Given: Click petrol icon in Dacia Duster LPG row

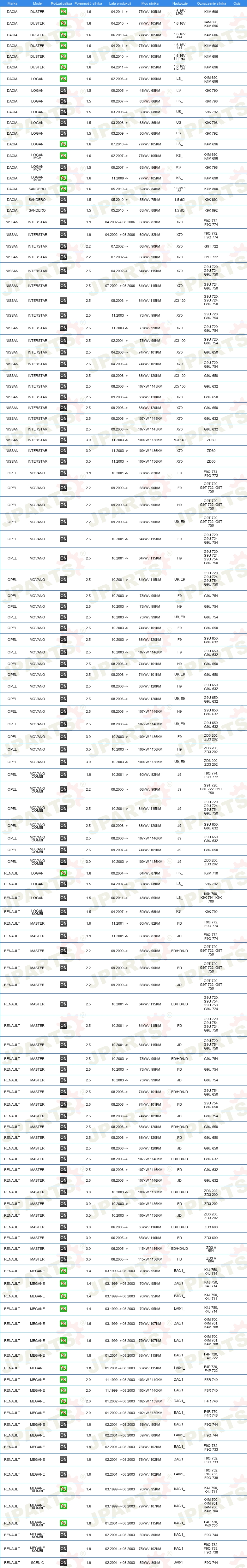Looking at the screenshot, I should (x=63, y=12).
